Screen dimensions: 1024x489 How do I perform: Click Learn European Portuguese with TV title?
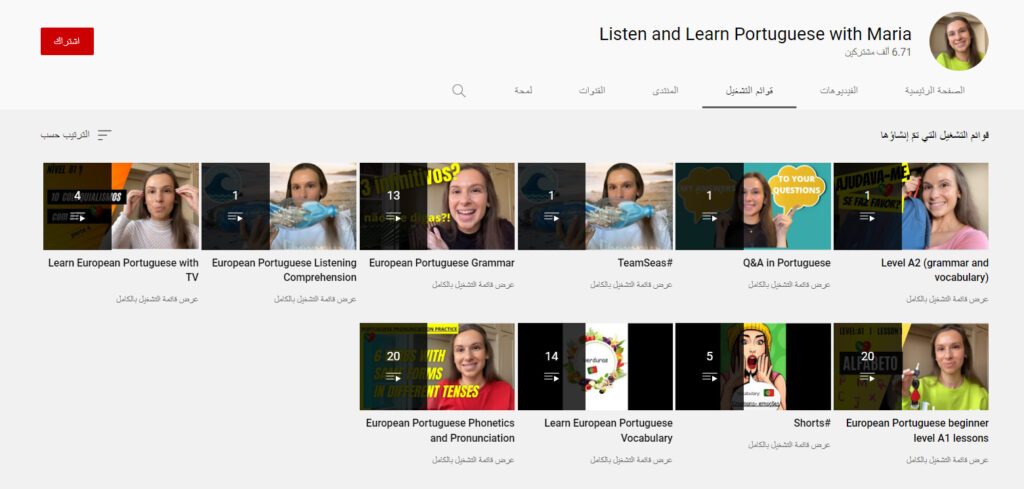123,270
